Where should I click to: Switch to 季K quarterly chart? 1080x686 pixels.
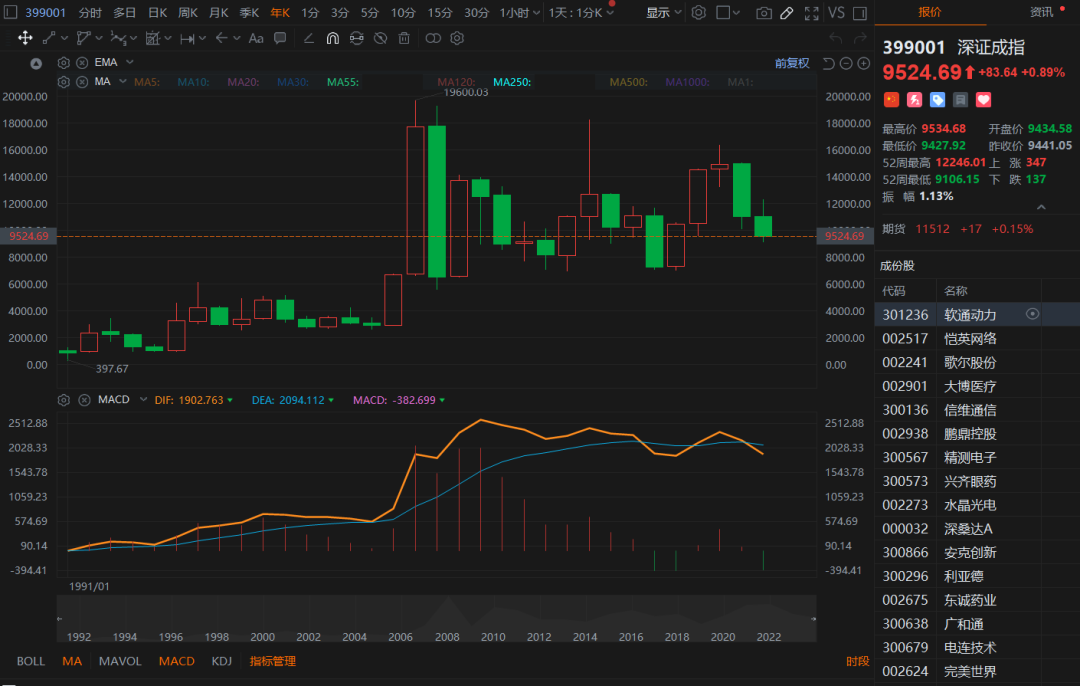point(249,12)
